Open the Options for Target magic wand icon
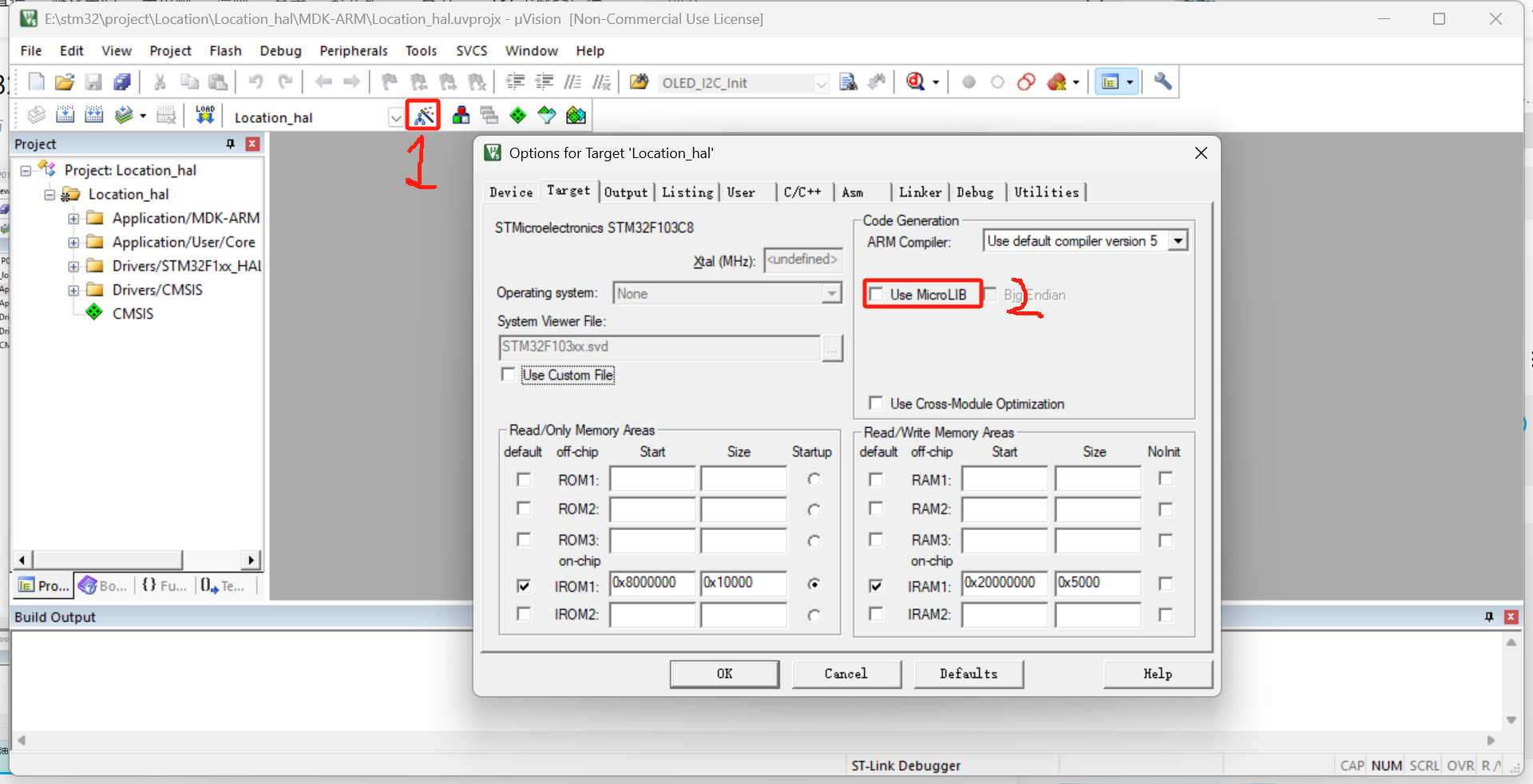1533x784 pixels. pos(423,116)
